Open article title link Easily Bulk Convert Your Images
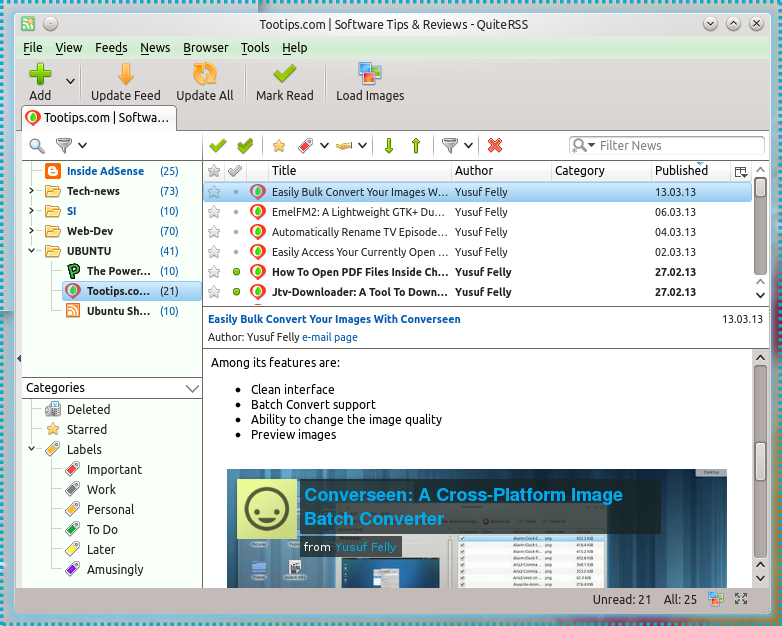The height and width of the screenshot is (626, 782). click(x=334, y=319)
